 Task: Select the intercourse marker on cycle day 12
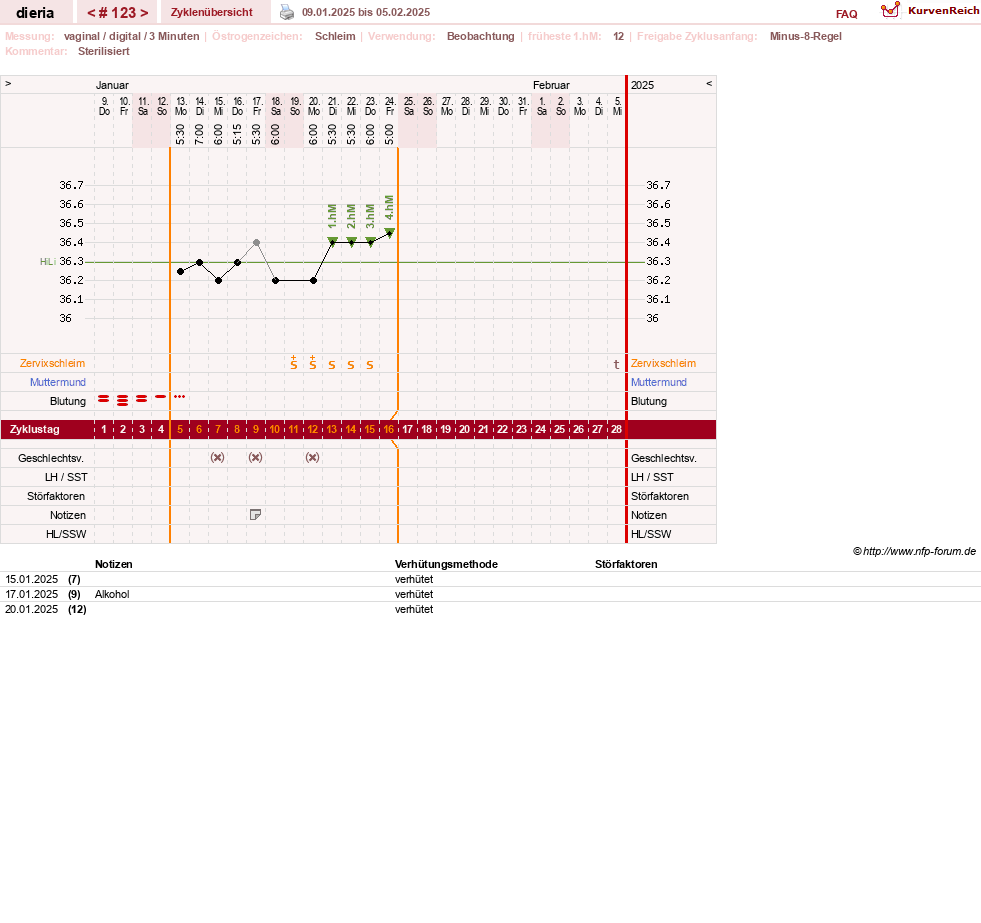[312, 457]
